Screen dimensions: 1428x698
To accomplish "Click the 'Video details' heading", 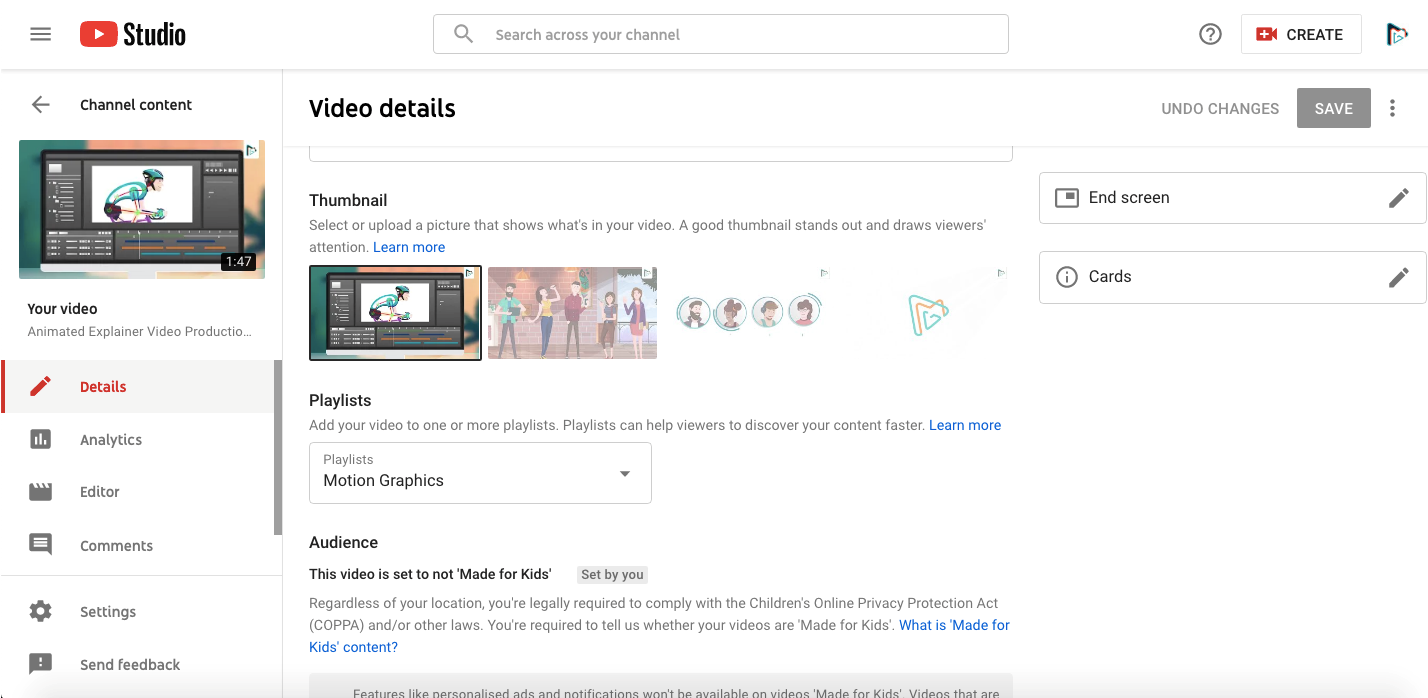I will (x=382, y=108).
